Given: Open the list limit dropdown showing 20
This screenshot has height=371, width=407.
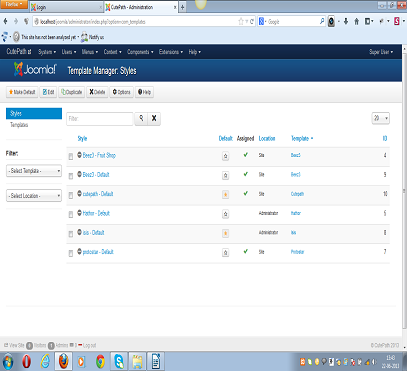Looking at the screenshot, I should pyautogui.click(x=381, y=118).
